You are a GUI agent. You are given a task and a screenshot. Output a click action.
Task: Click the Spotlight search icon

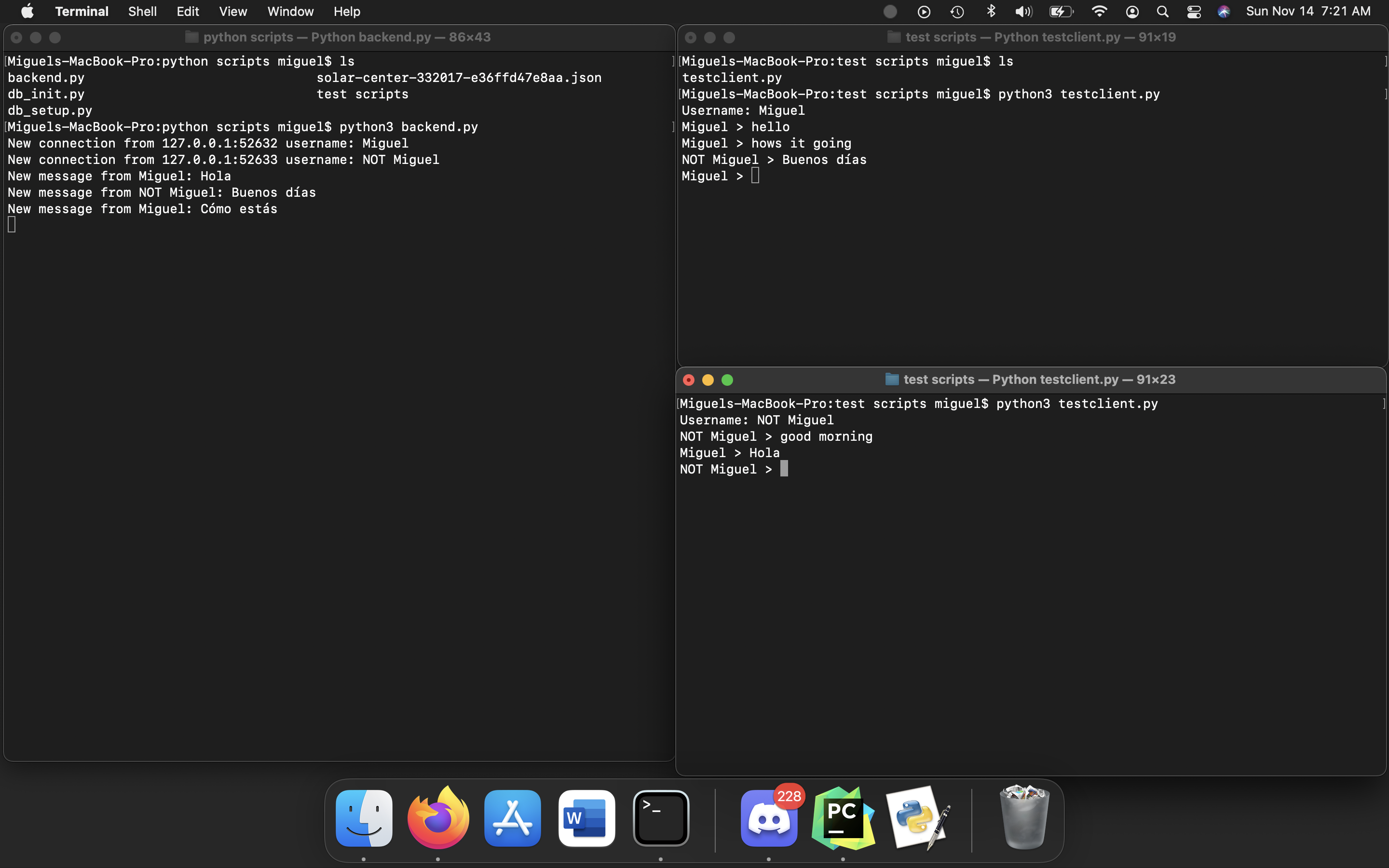point(1162,12)
